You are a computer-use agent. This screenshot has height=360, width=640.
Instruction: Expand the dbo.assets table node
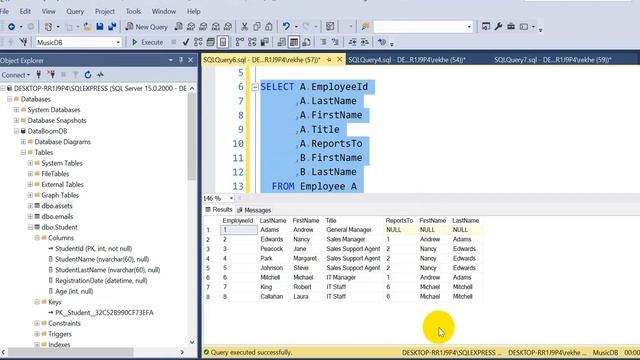[30, 206]
